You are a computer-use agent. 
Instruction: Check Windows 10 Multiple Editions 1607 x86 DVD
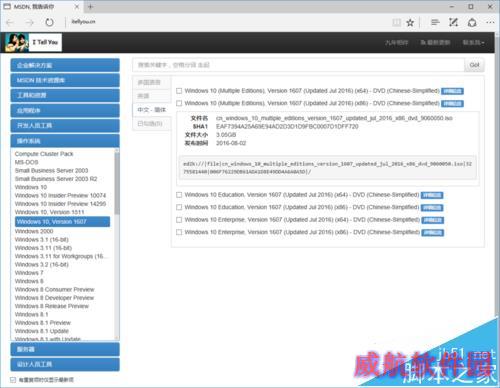click(179, 103)
